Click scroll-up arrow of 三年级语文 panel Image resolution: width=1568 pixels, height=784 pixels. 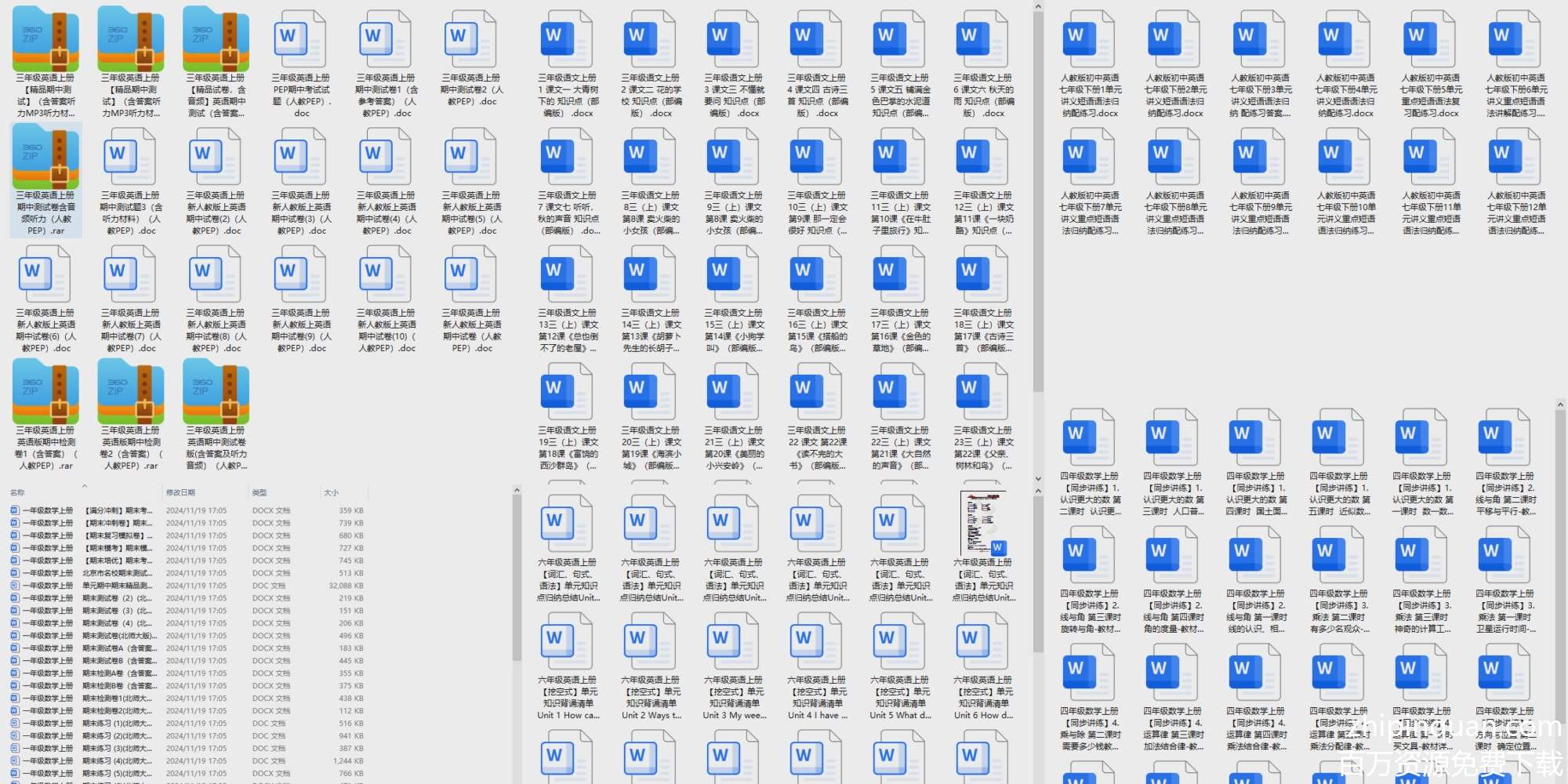tap(1038, 7)
